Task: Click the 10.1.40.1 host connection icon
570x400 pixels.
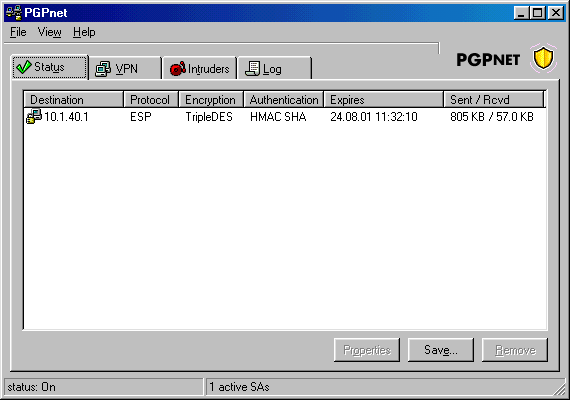Action: (34, 116)
